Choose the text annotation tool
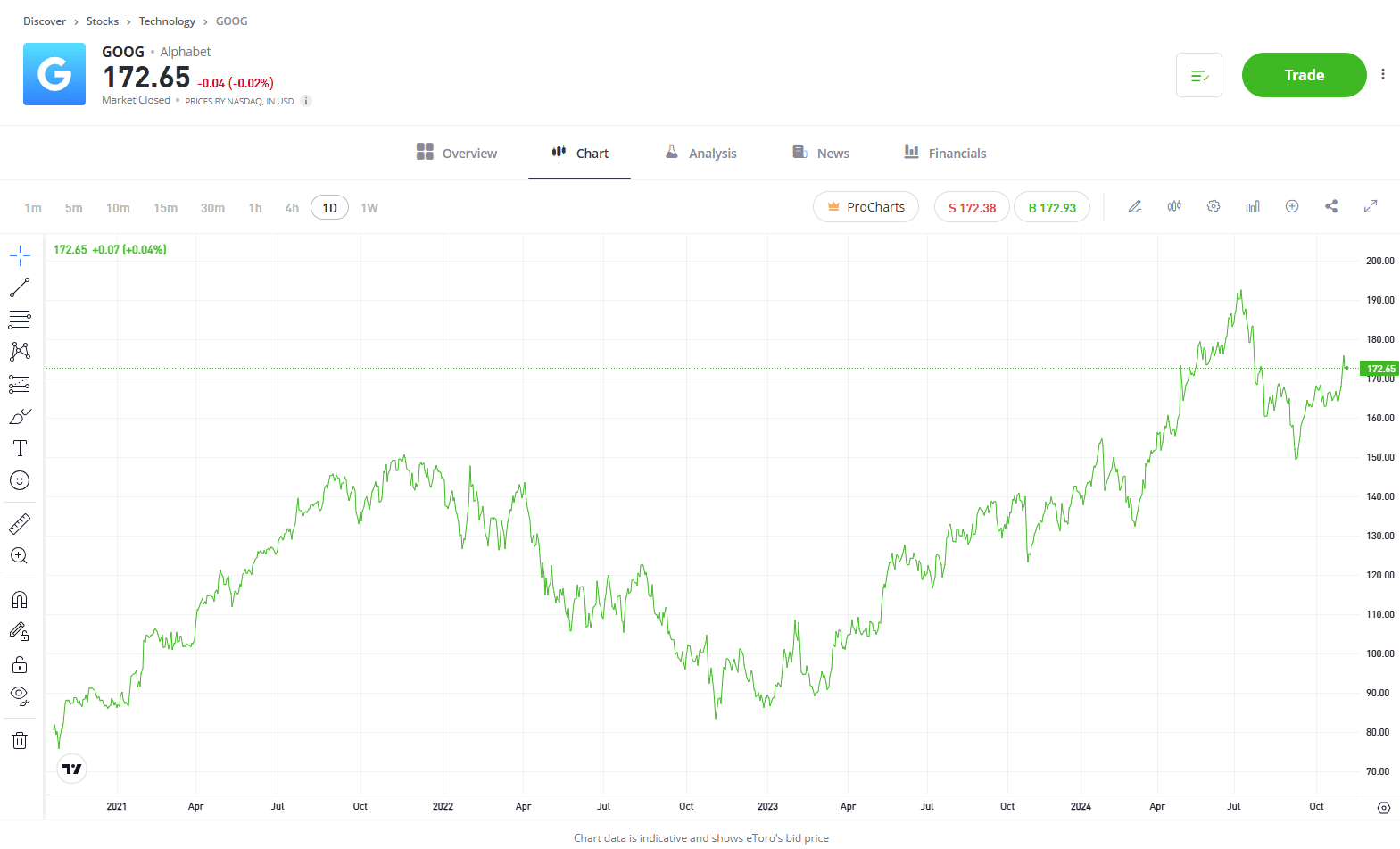Image resolution: width=1400 pixels, height=849 pixels. tap(20, 448)
